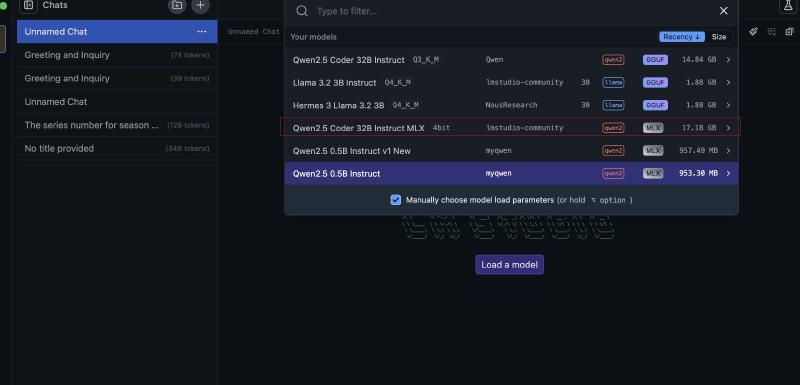The height and width of the screenshot is (385, 800).
Task: Click the Q4_K_M label on the Hermes 3 Llama row
Action: (x=406, y=105)
